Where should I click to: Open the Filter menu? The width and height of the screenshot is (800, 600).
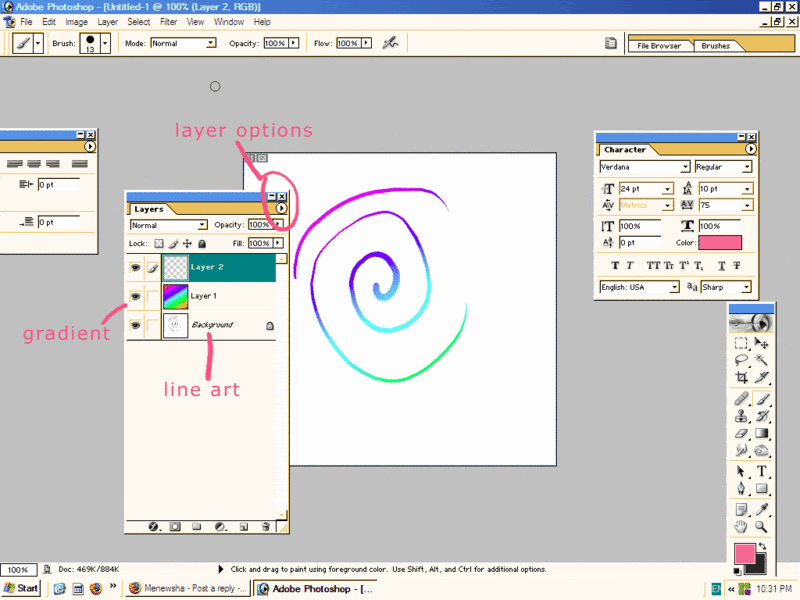click(x=169, y=21)
